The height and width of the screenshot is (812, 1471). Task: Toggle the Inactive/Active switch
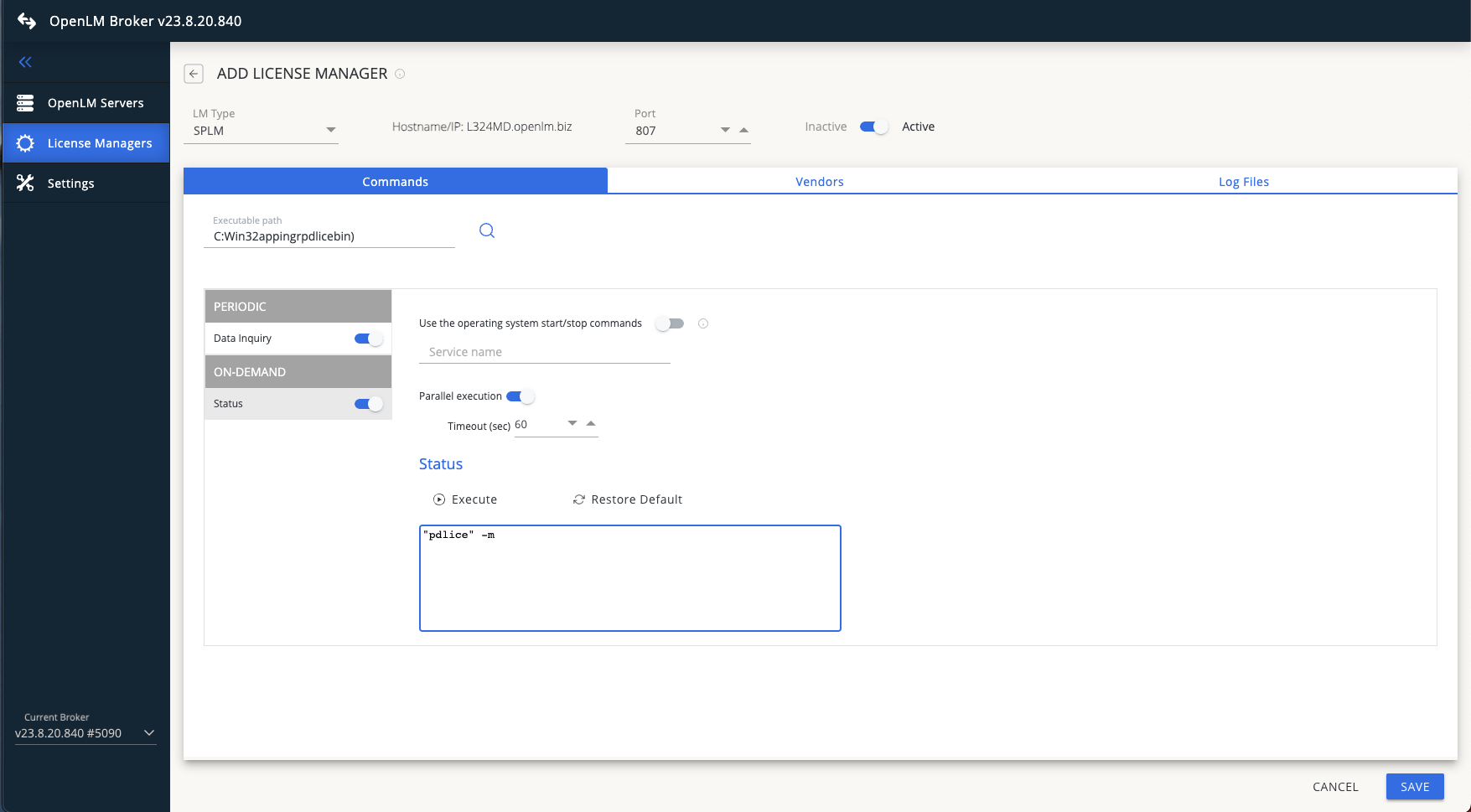873,127
